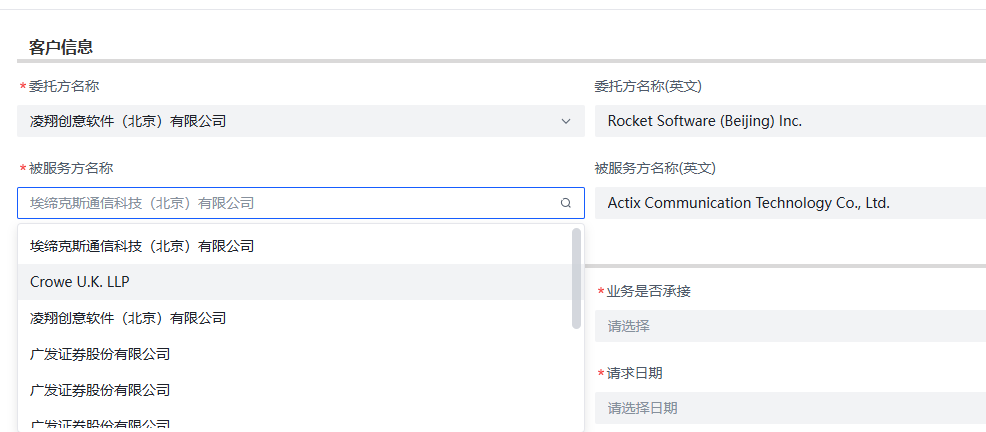The width and height of the screenshot is (986, 432).
Task: Click selected 凌翔创意软件 value in 委托方名称 field
Action: click(x=128, y=121)
